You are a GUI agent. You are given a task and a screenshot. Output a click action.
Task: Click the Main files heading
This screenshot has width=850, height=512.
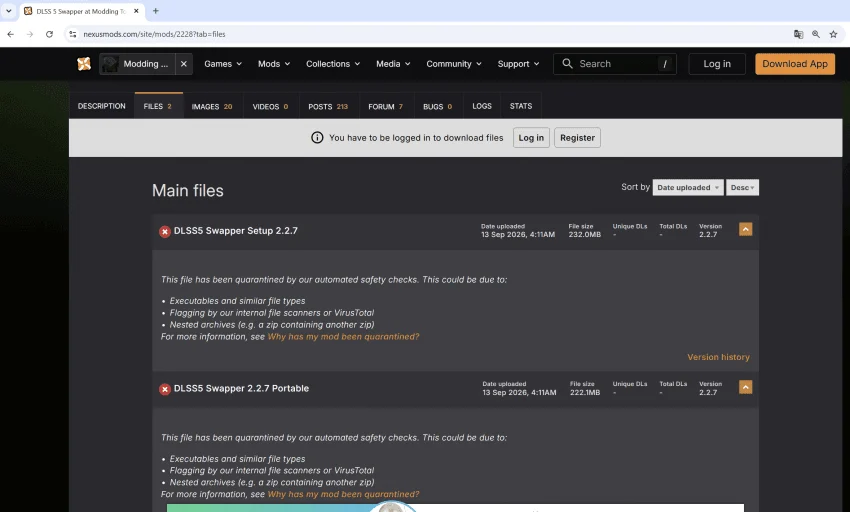pyautogui.click(x=188, y=190)
